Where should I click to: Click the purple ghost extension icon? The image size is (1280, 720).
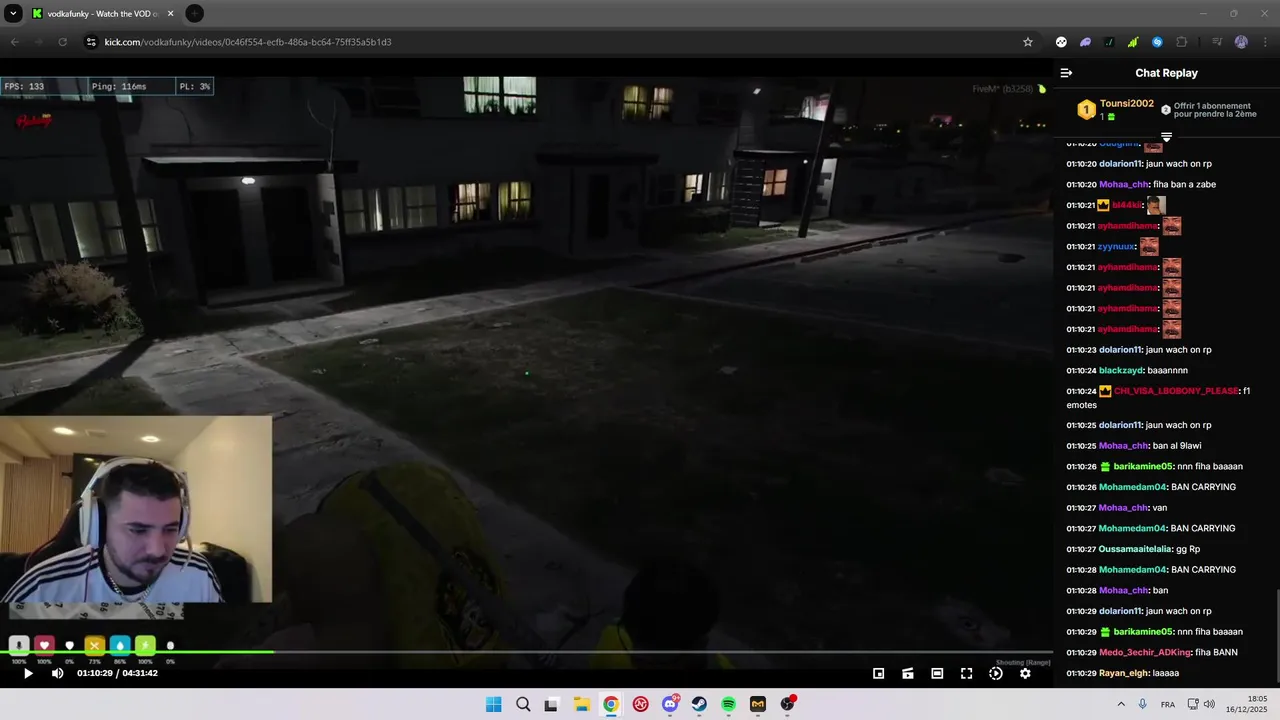pos(1085,42)
